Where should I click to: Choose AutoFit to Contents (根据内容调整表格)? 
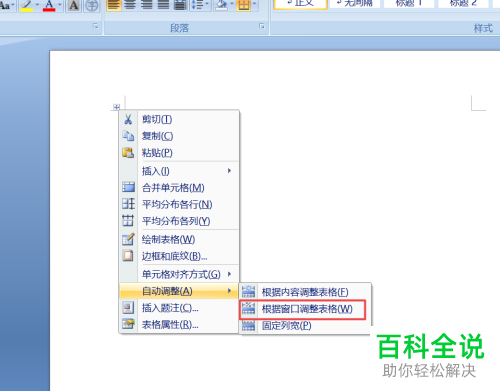[305, 292]
